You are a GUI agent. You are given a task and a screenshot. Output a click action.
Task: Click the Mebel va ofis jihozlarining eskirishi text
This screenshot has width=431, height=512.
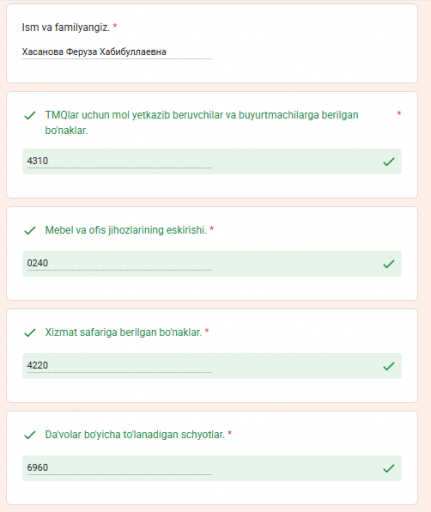(x=126, y=230)
